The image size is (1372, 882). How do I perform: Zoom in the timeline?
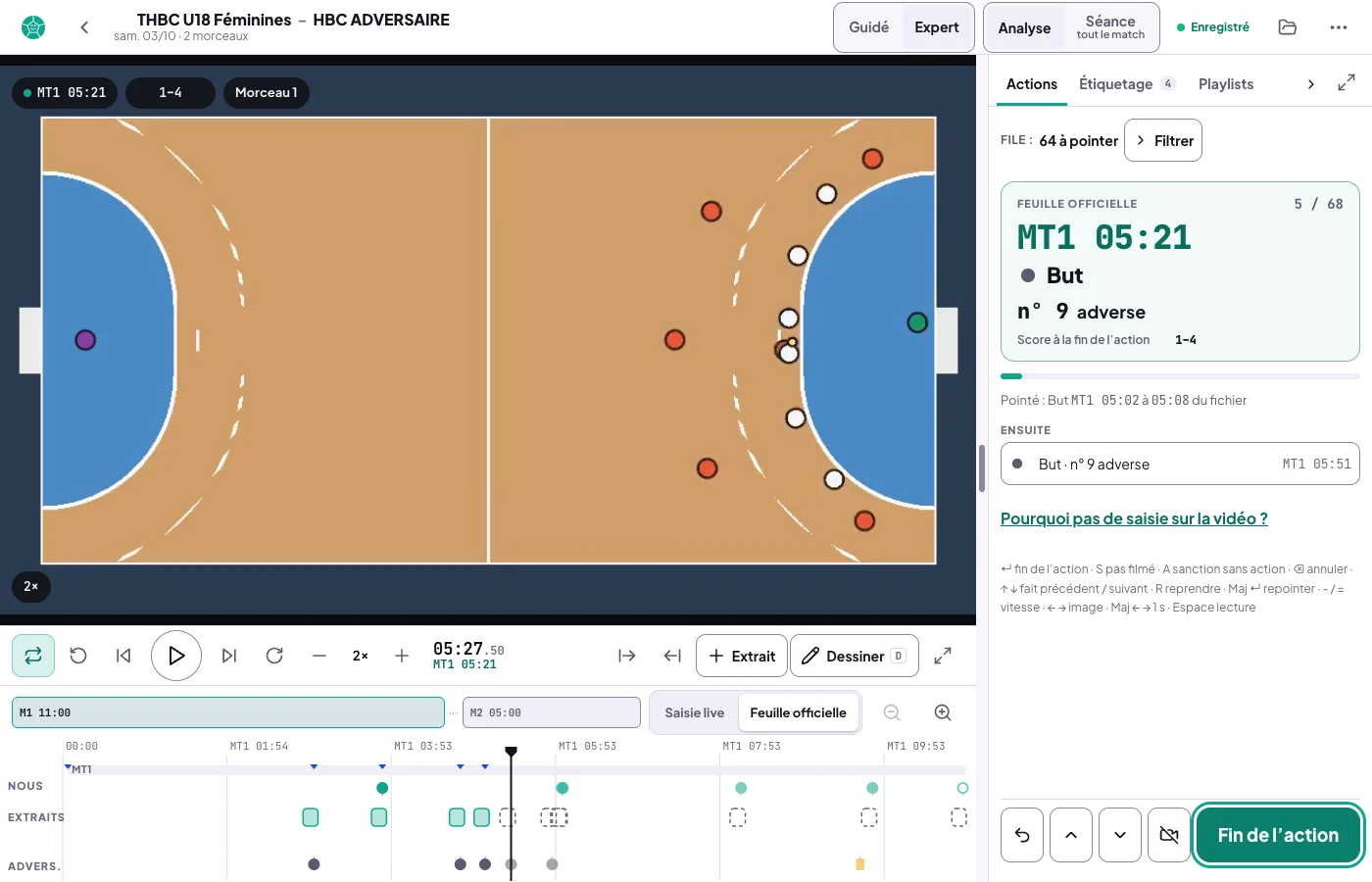point(943,712)
